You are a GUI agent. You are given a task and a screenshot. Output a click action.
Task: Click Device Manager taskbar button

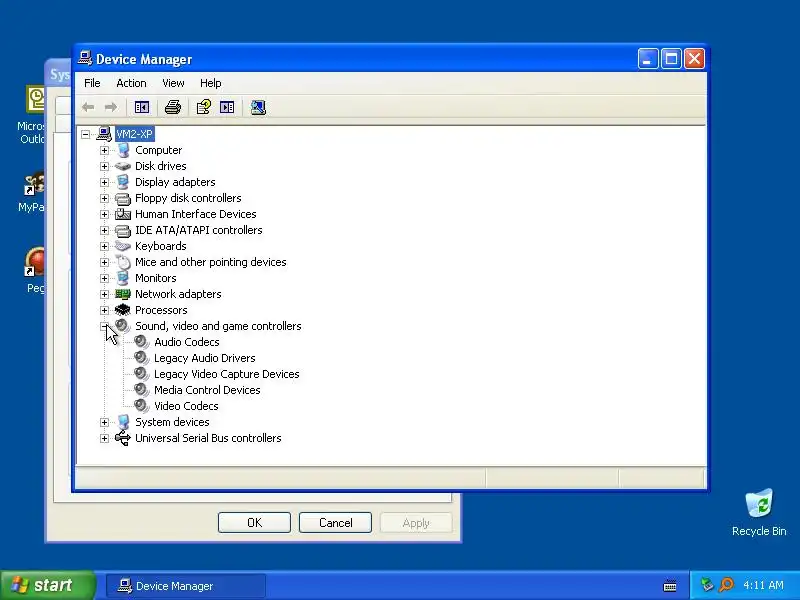pyautogui.click(x=186, y=586)
